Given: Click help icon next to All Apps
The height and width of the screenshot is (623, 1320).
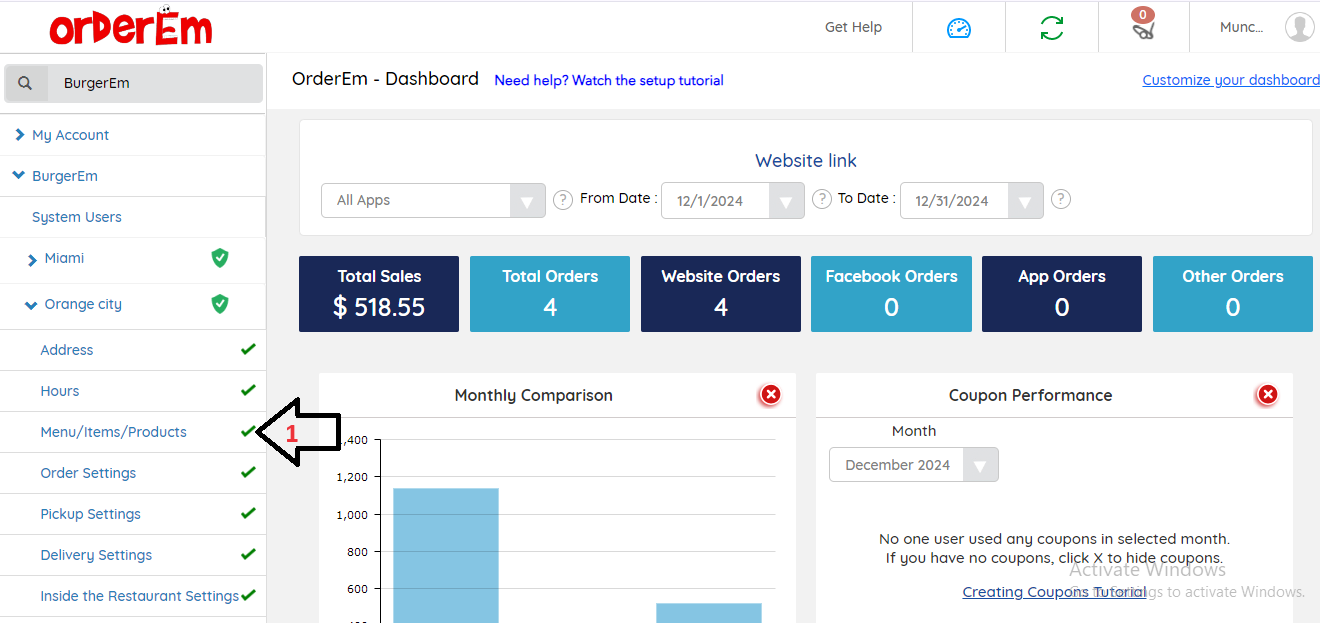Looking at the screenshot, I should click(563, 199).
